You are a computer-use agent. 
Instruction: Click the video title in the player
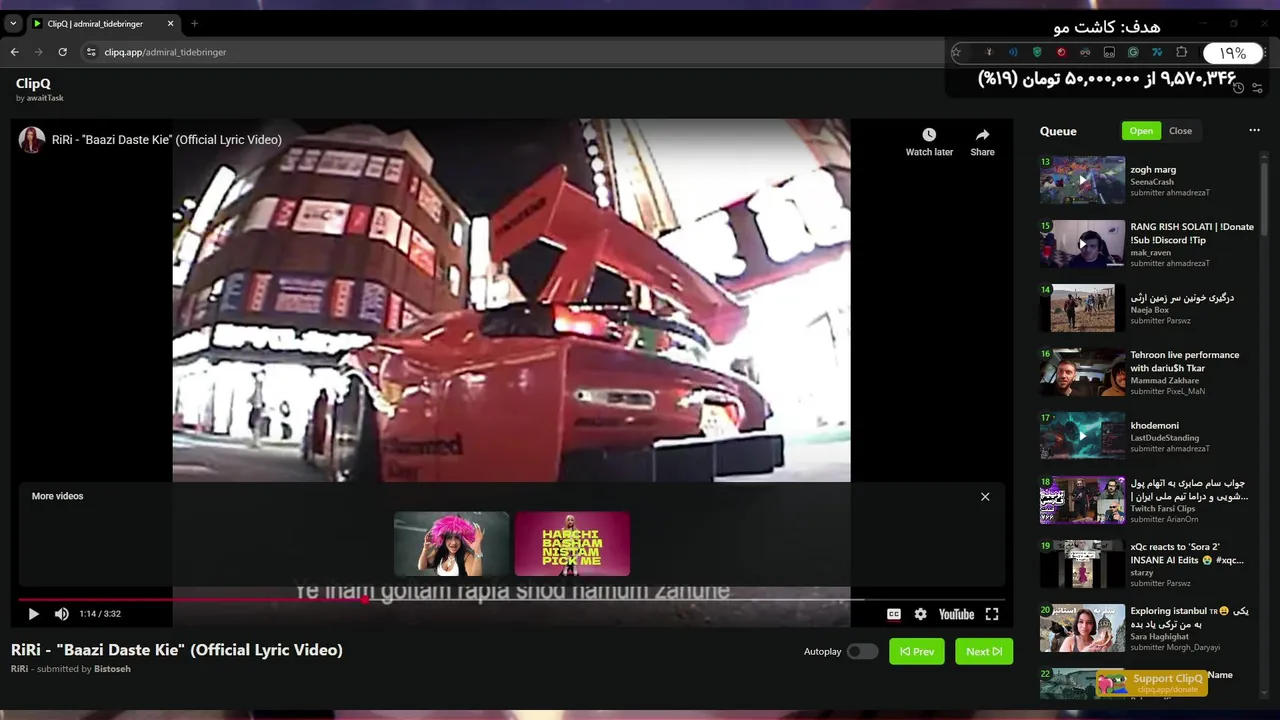(x=167, y=140)
